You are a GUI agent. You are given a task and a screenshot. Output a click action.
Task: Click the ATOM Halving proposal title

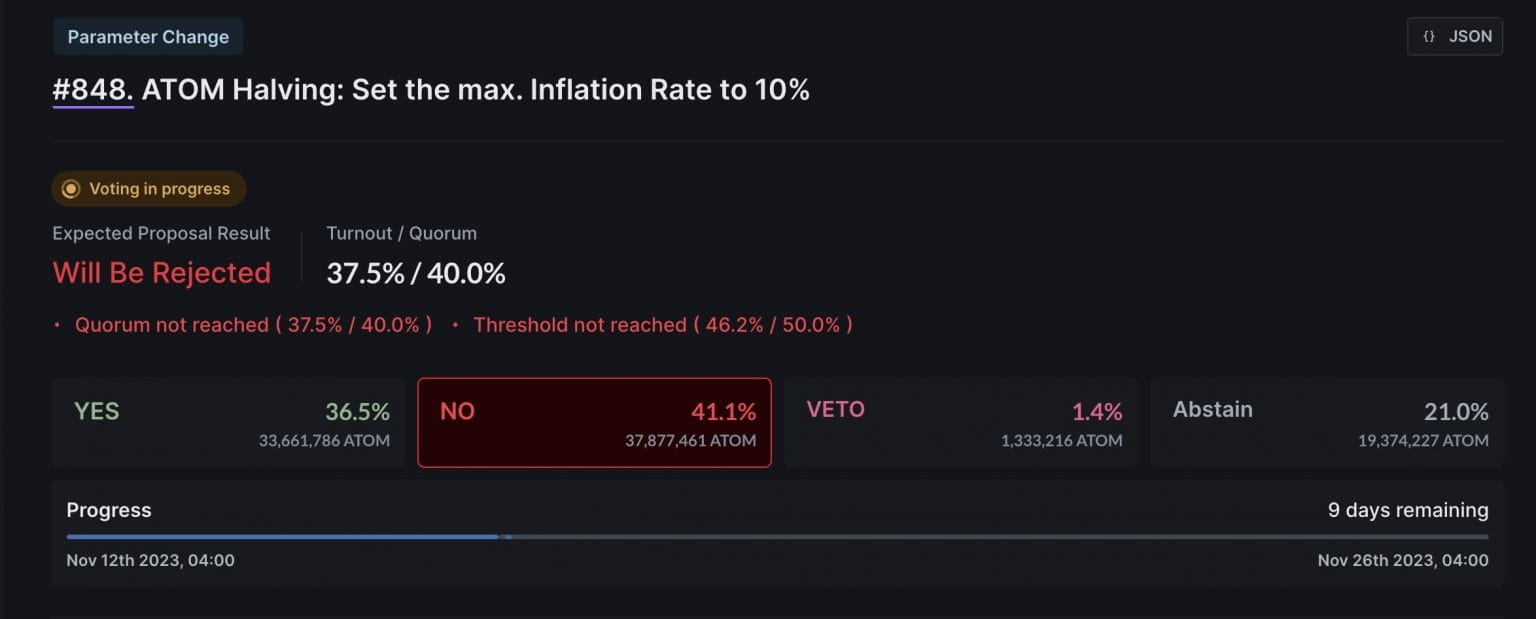pyautogui.click(x=475, y=90)
